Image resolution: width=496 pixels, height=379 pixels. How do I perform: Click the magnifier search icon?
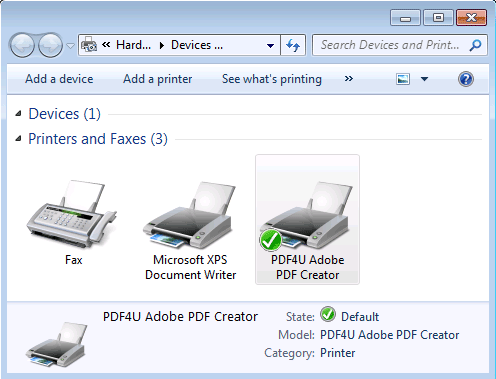pyautogui.click(x=475, y=45)
